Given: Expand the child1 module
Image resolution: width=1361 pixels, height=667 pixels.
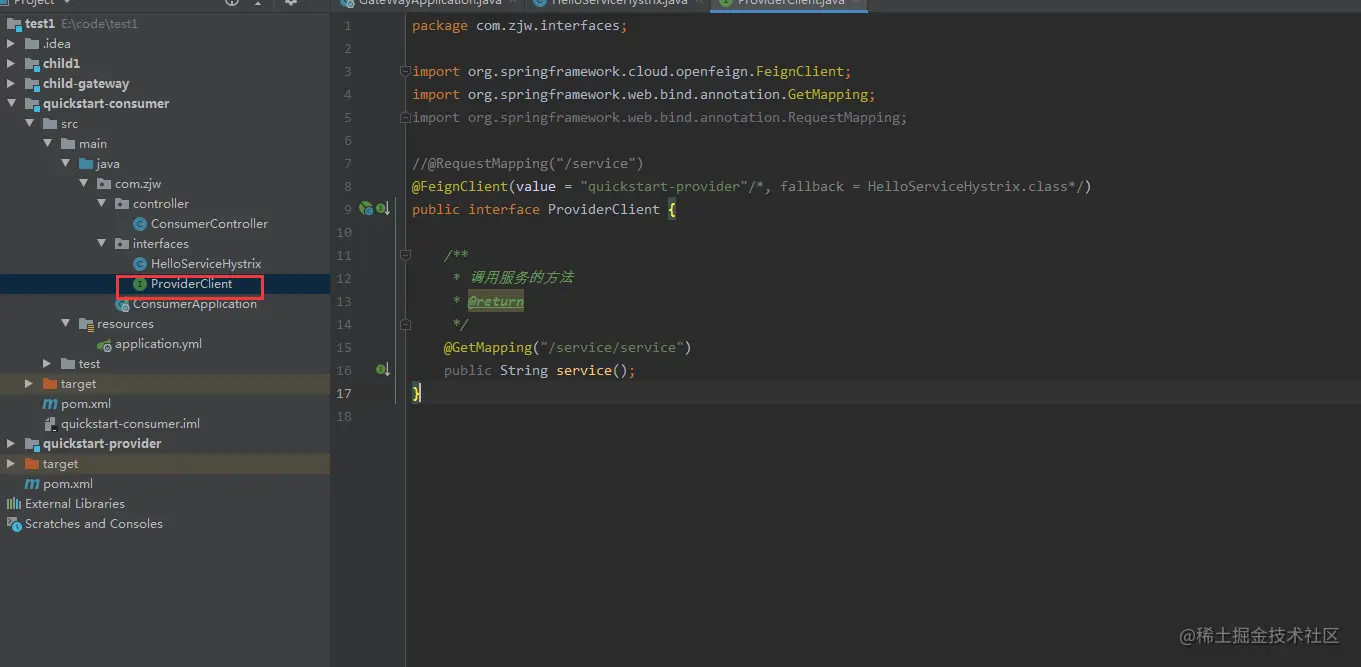Looking at the screenshot, I should click(x=12, y=64).
